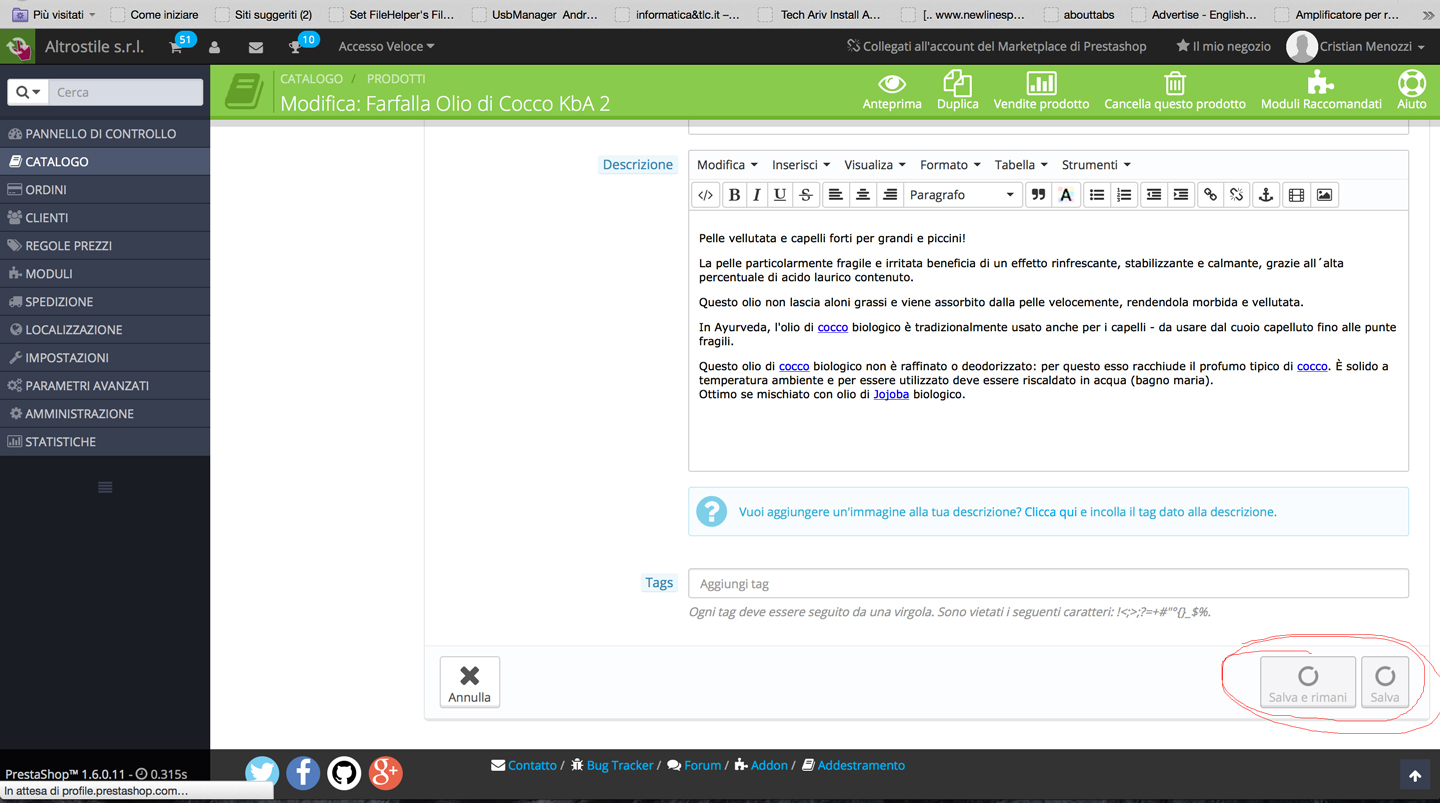The width and height of the screenshot is (1440, 803).
Task: Delete the product via Cancella questo prodotto
Action: [1175, 91]
